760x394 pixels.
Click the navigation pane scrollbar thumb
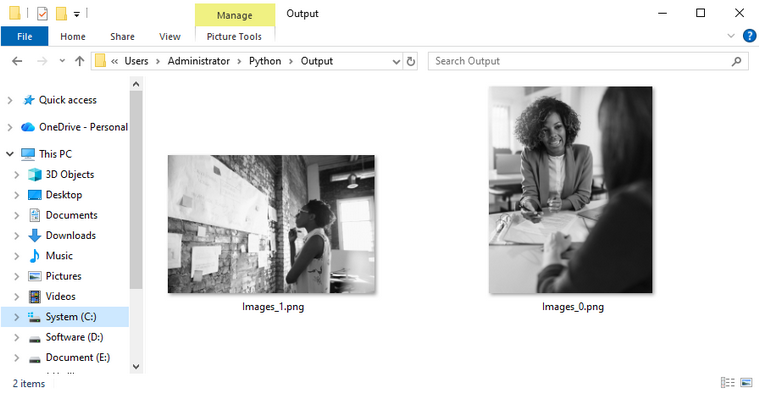136,190
